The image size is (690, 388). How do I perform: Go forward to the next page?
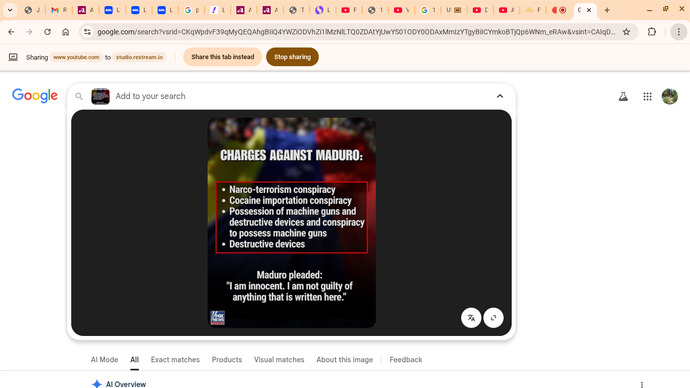click(x=29, y=32)
